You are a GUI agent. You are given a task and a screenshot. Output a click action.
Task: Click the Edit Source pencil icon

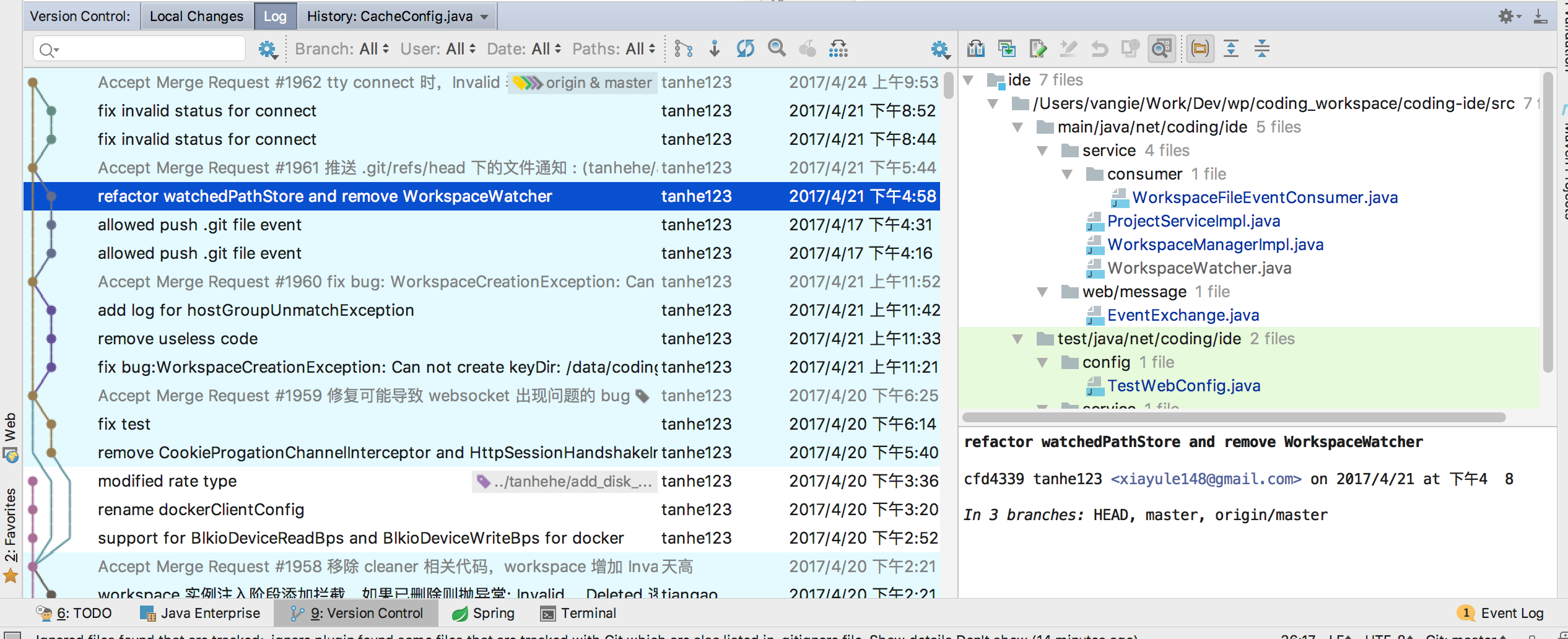tap(1038, 48)
